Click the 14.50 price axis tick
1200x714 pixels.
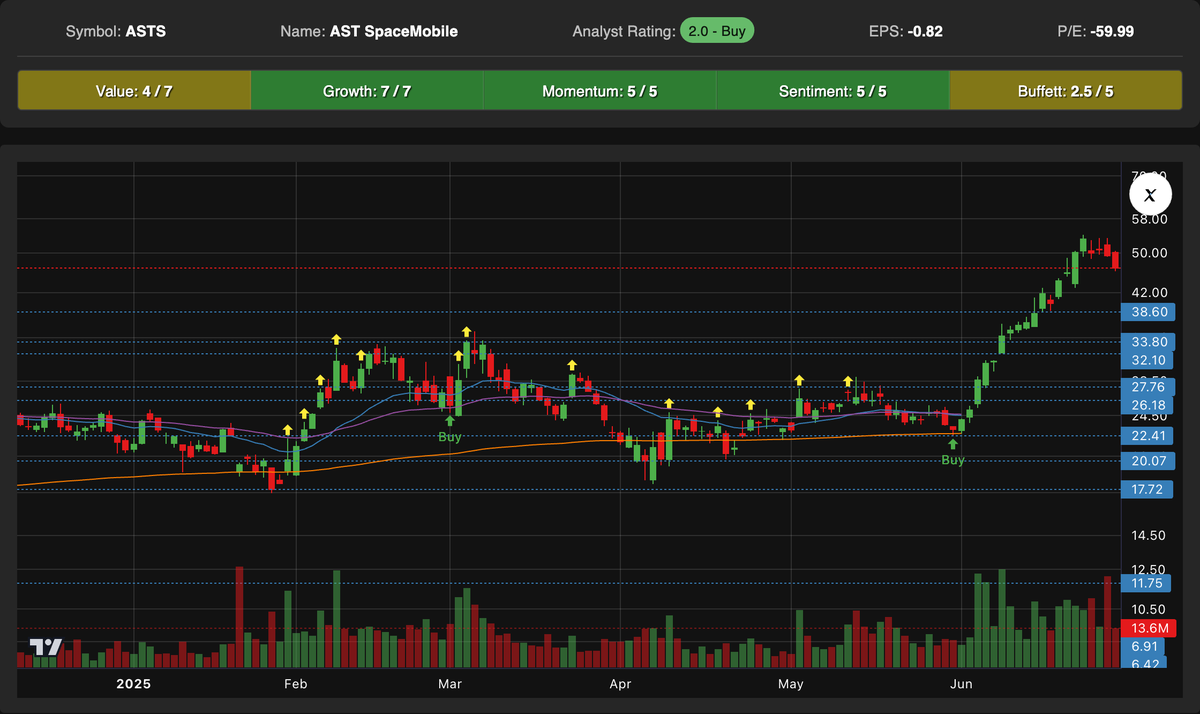point(1149,537)
